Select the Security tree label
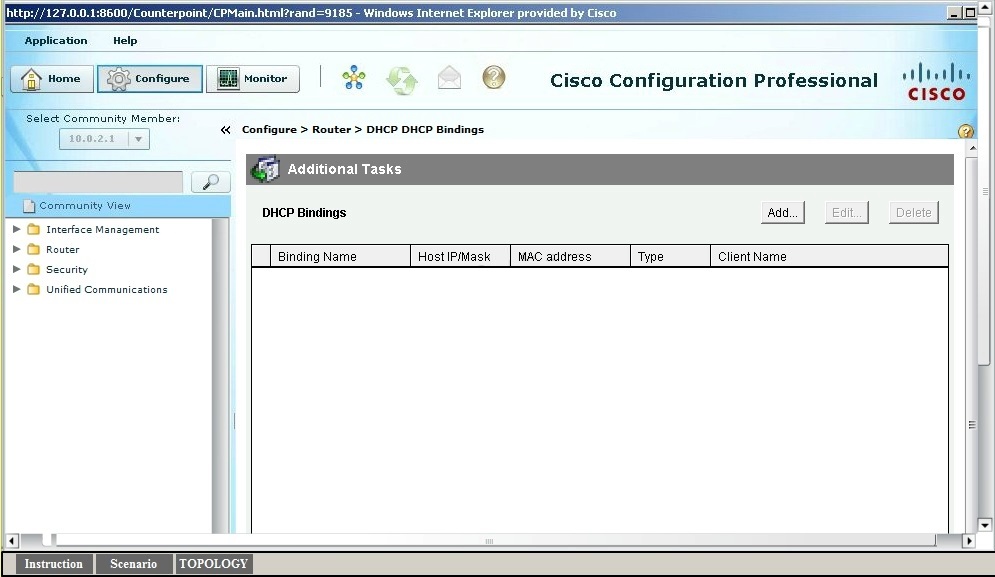 [67, 270]
